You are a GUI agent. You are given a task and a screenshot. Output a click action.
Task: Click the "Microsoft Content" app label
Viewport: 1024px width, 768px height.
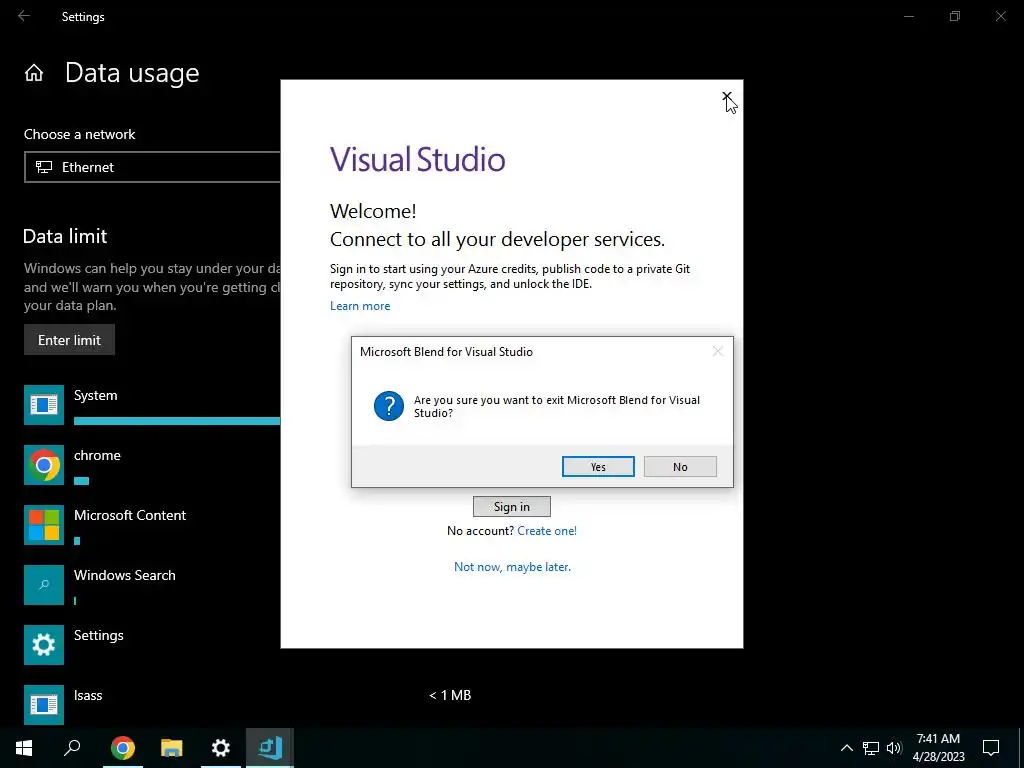click(x=130, y=515)
